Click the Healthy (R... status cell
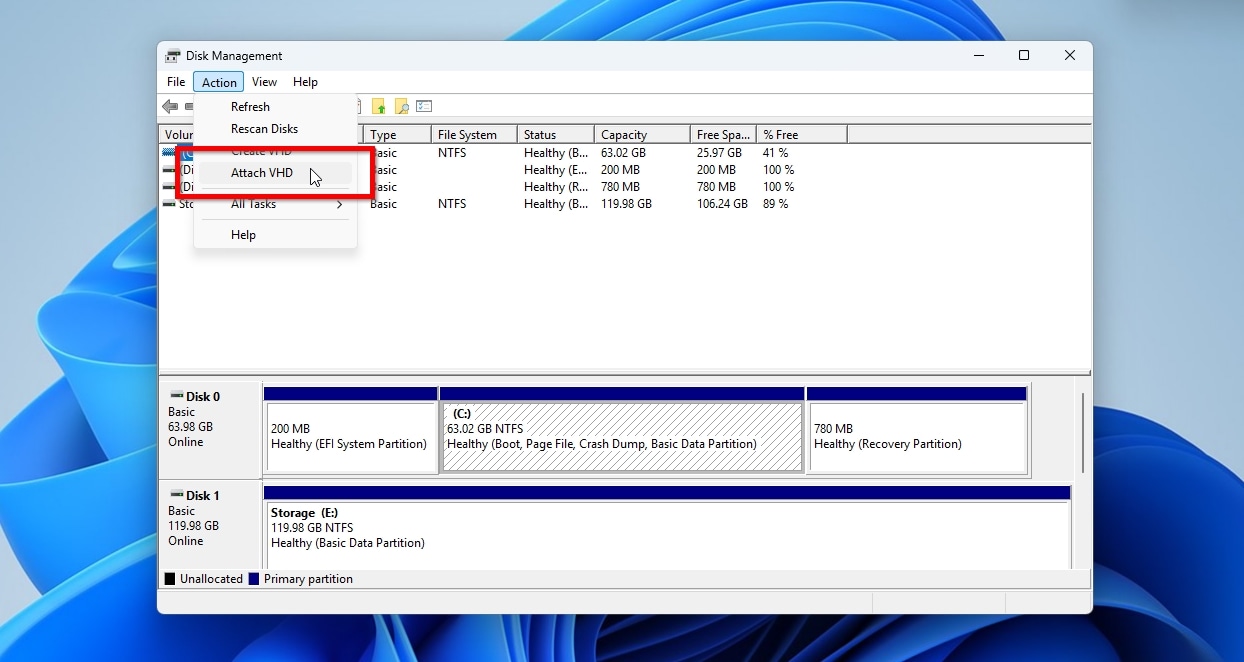Image resolution: width=1244 pixels, height=662 pixels. tap(556, 187)
